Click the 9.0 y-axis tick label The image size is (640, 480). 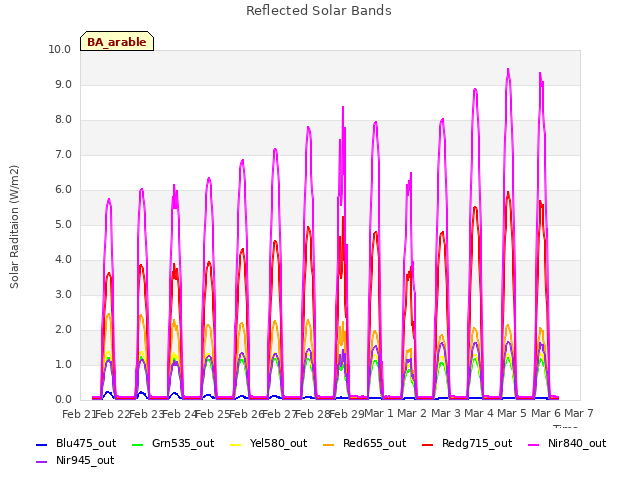[63, 84]
